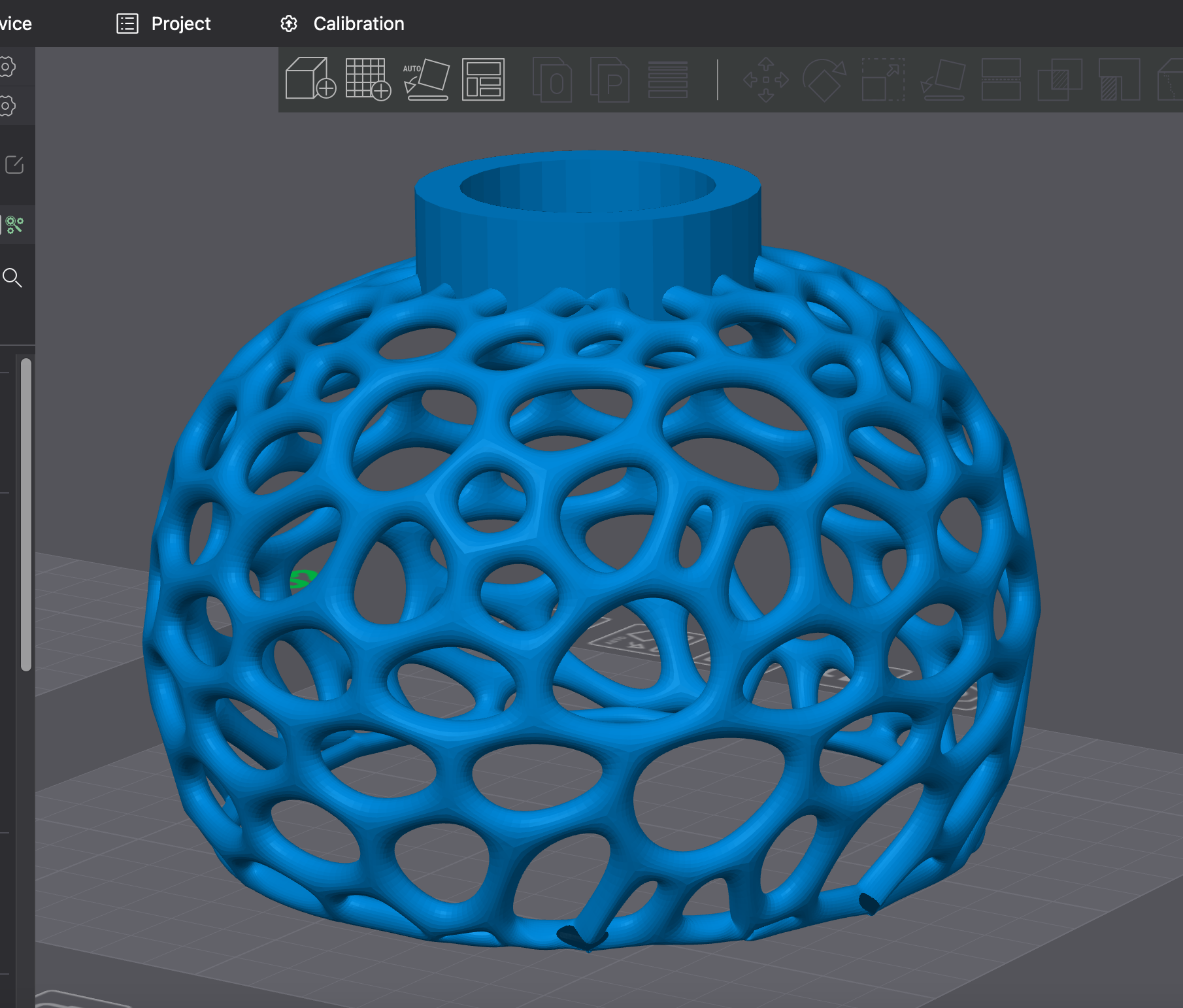Click the Variable layer height icon
Screen dimensions: 1183x1008
(667, 79)
